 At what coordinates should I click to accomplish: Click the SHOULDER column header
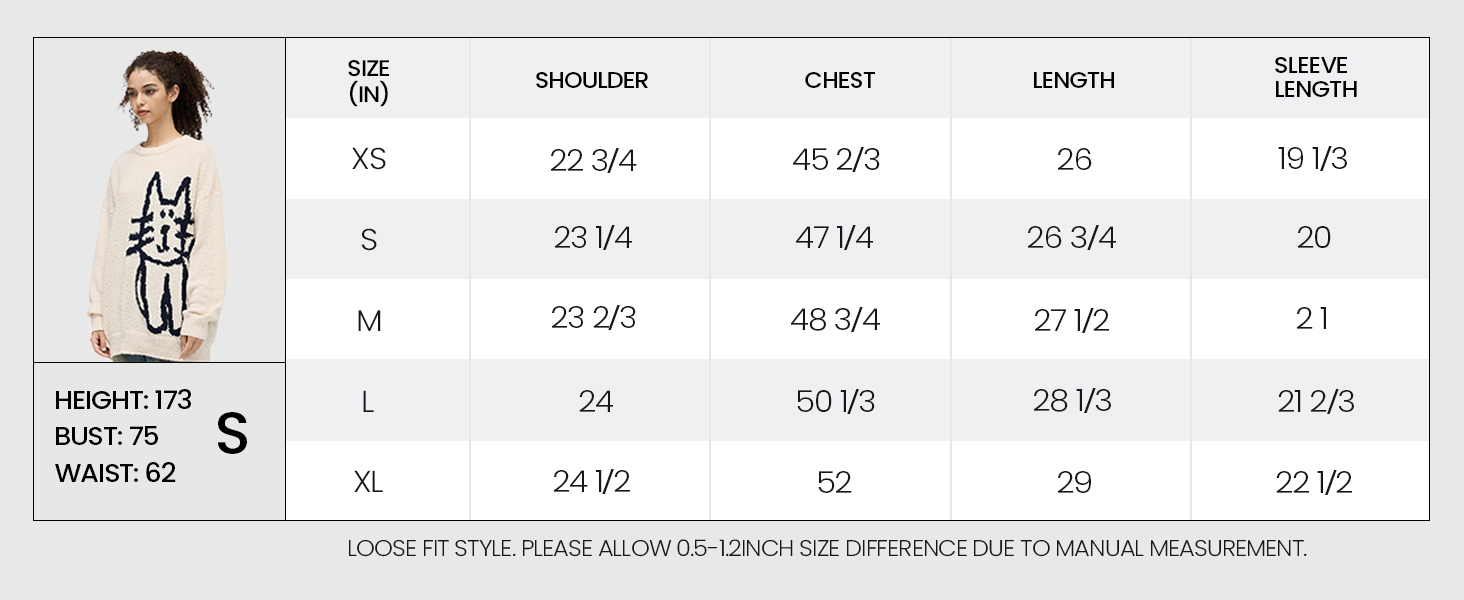tap(591, 80)
